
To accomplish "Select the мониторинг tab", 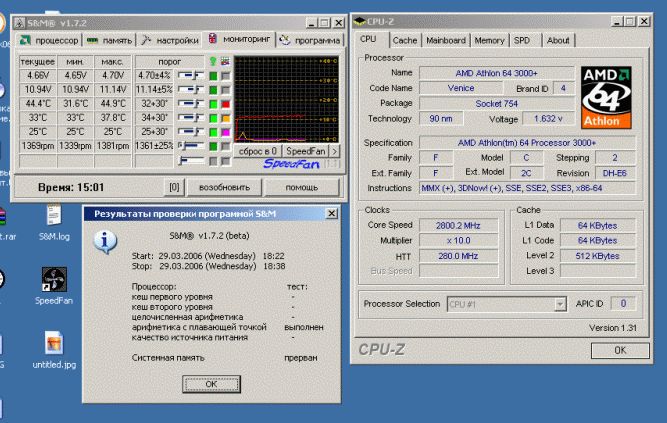I will 239,39.
